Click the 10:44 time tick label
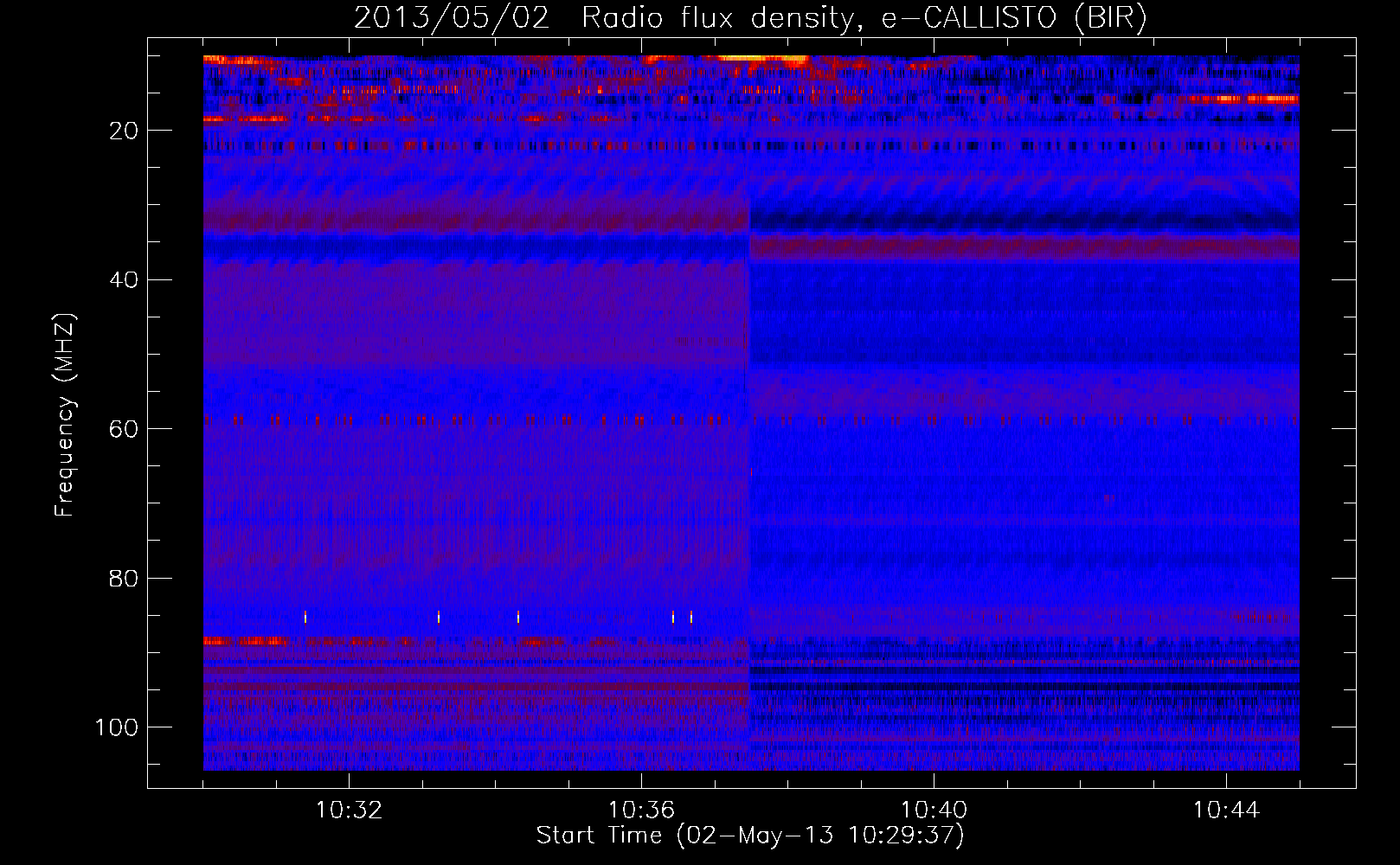This screenshot has width=1400, height=865. 1226,811
